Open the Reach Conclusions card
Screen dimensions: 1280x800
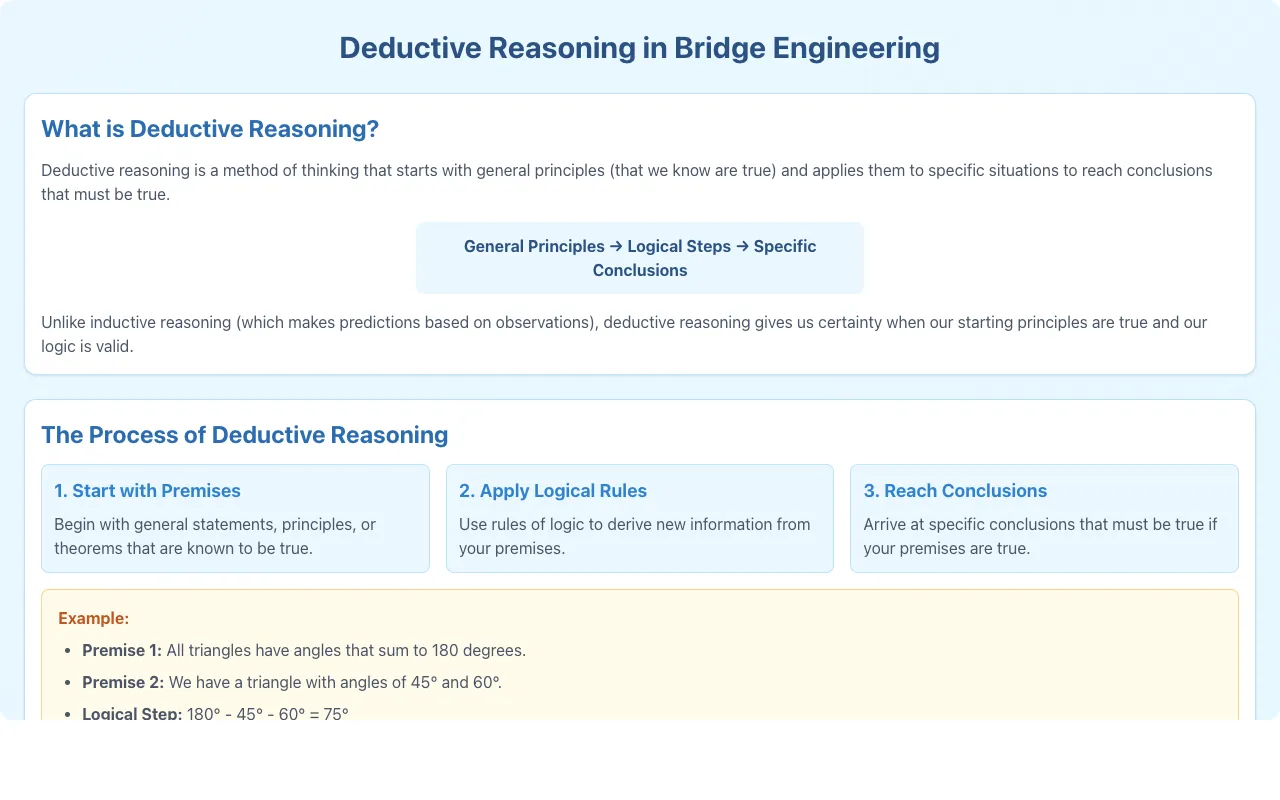[1044, 518]
